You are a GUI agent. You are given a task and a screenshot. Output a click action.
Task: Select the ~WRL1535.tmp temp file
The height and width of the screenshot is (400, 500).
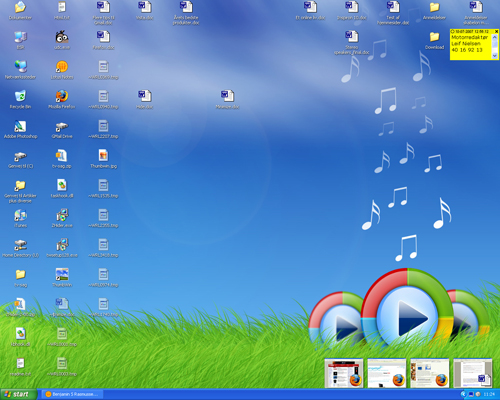tap(103, 185)
